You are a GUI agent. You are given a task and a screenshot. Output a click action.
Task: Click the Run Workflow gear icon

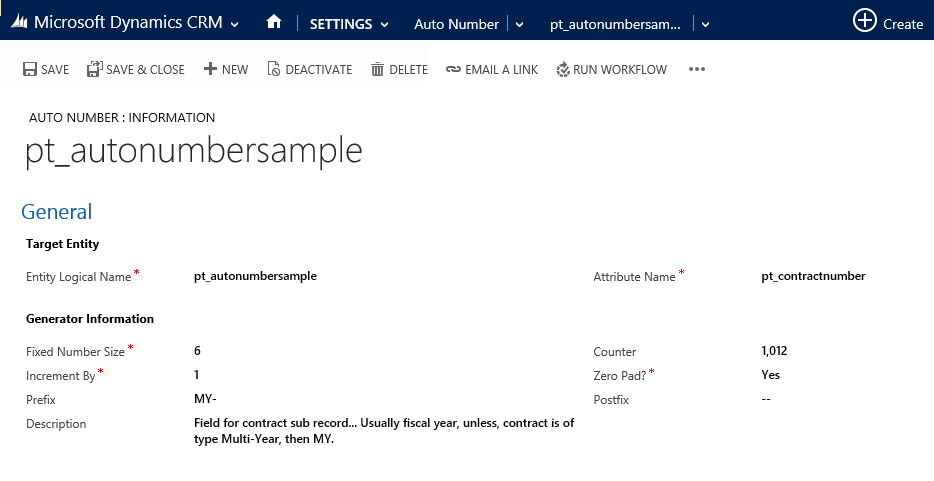pos(563,70)
